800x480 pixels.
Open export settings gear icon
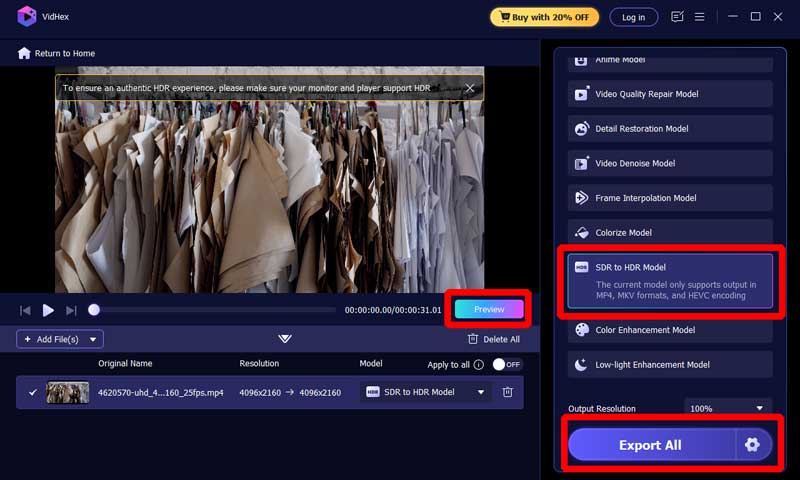pos(752,445)
